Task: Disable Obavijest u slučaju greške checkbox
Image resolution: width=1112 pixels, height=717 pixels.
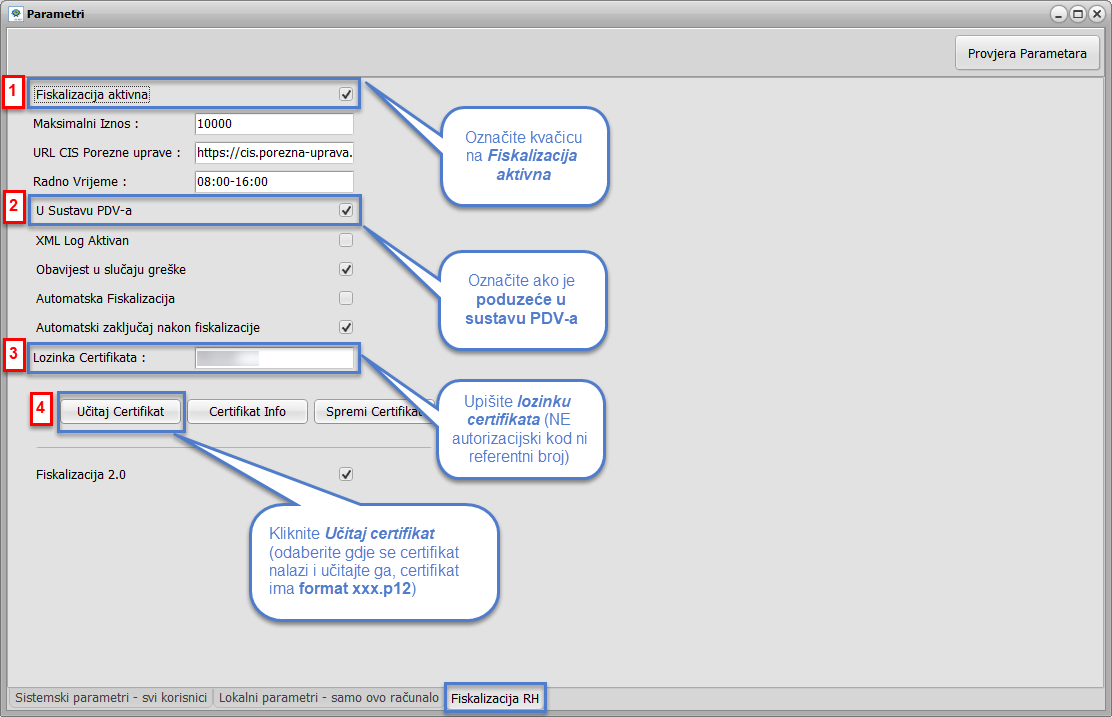Action: pyautogui.click(x=346, y=269)
